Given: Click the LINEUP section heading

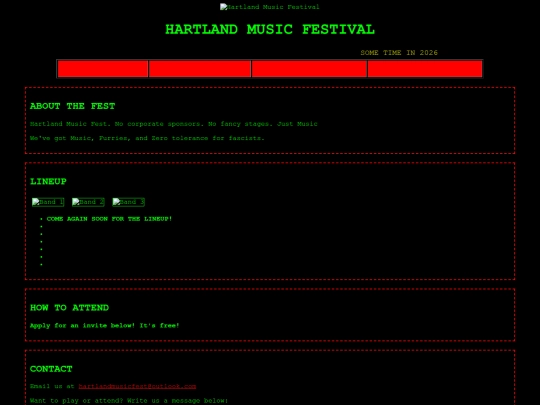Looking at the screenshot, I should tap(48, 181).
